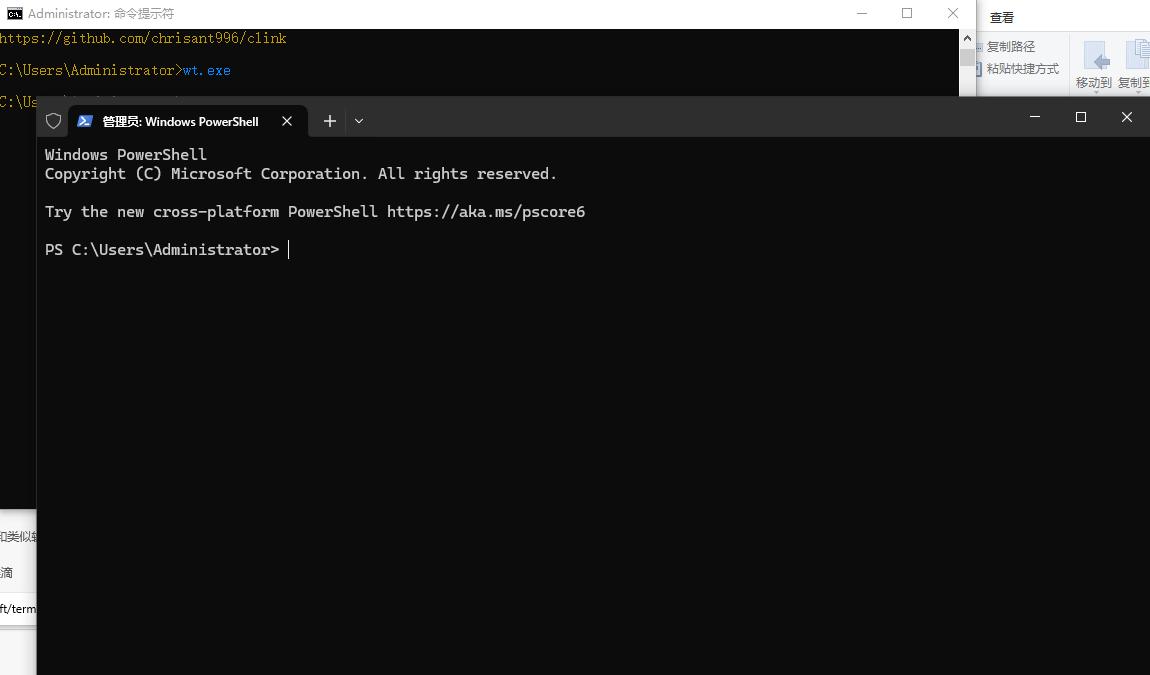The width and height of the screenshot is (1150, 675).
Task: Click the PowerShell command prompt input area
Action: tap(290, 249)
